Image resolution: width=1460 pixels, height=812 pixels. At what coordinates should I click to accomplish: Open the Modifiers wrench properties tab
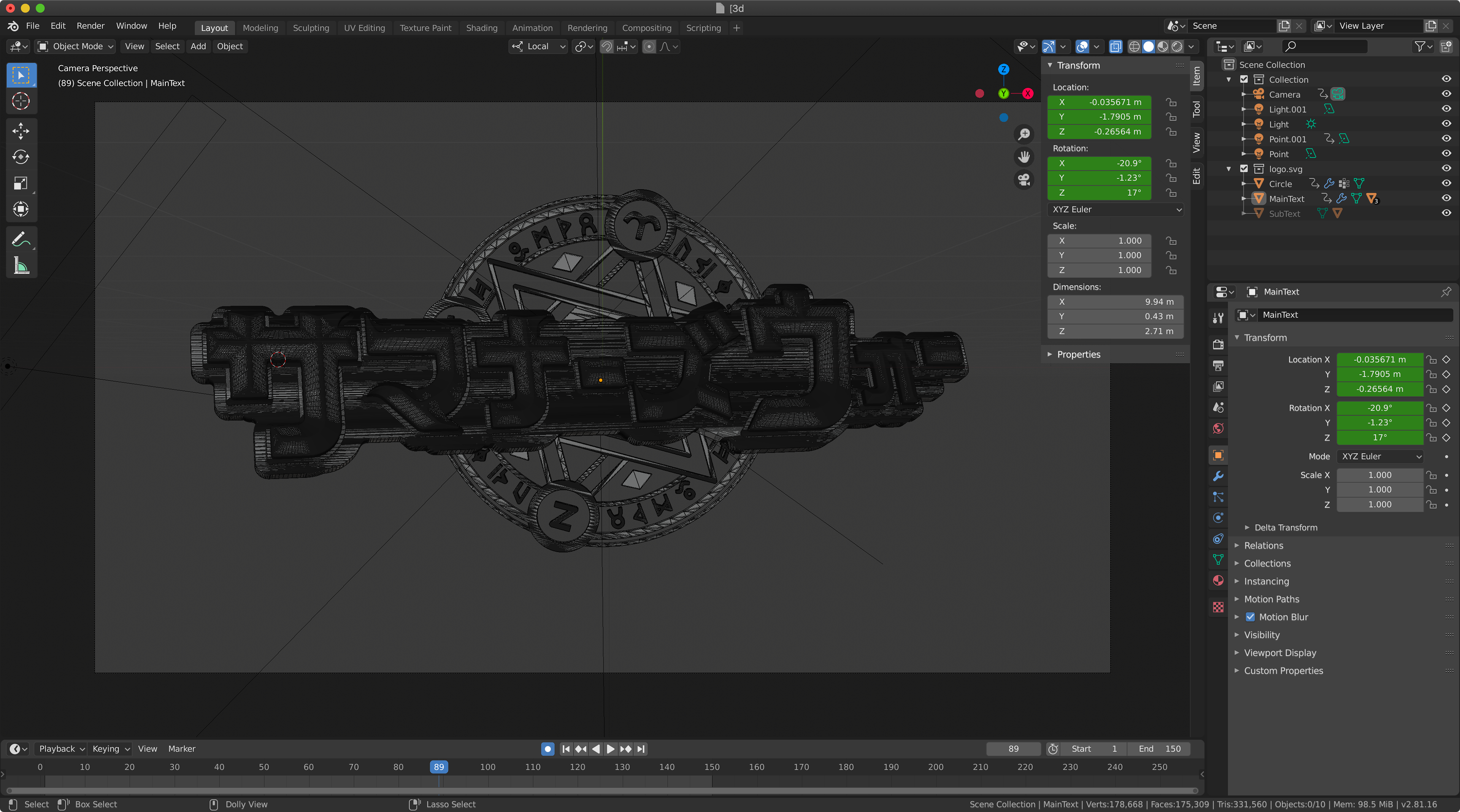coord(1218,476)
